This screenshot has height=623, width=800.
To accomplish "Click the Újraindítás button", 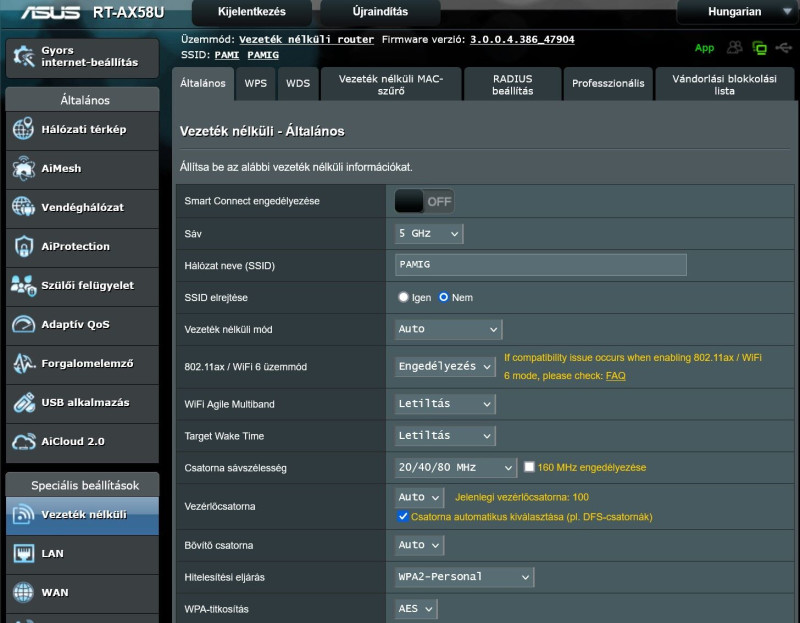I will pyautogui.click(x=380, y=12).
